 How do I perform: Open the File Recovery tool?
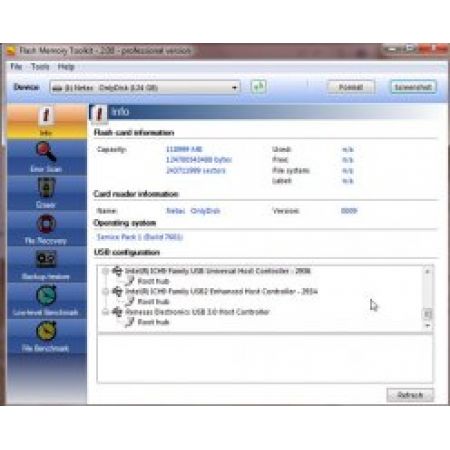point(46,229)
